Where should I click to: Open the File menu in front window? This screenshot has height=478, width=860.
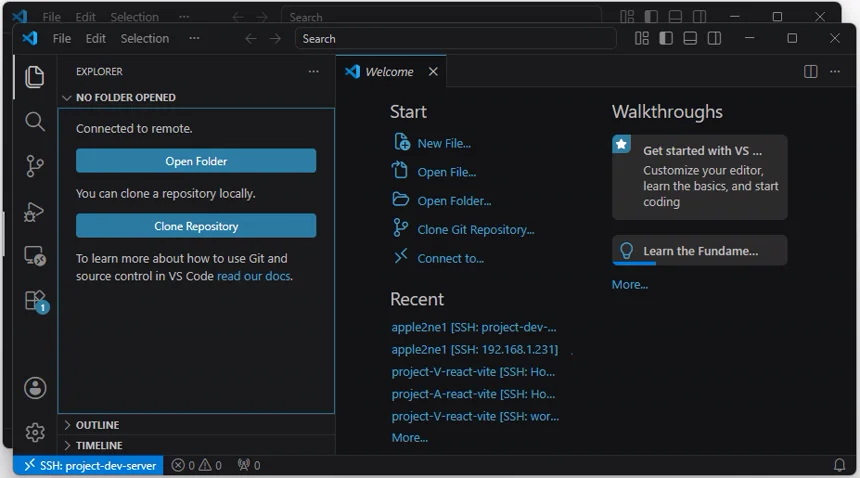coord(61,38)
